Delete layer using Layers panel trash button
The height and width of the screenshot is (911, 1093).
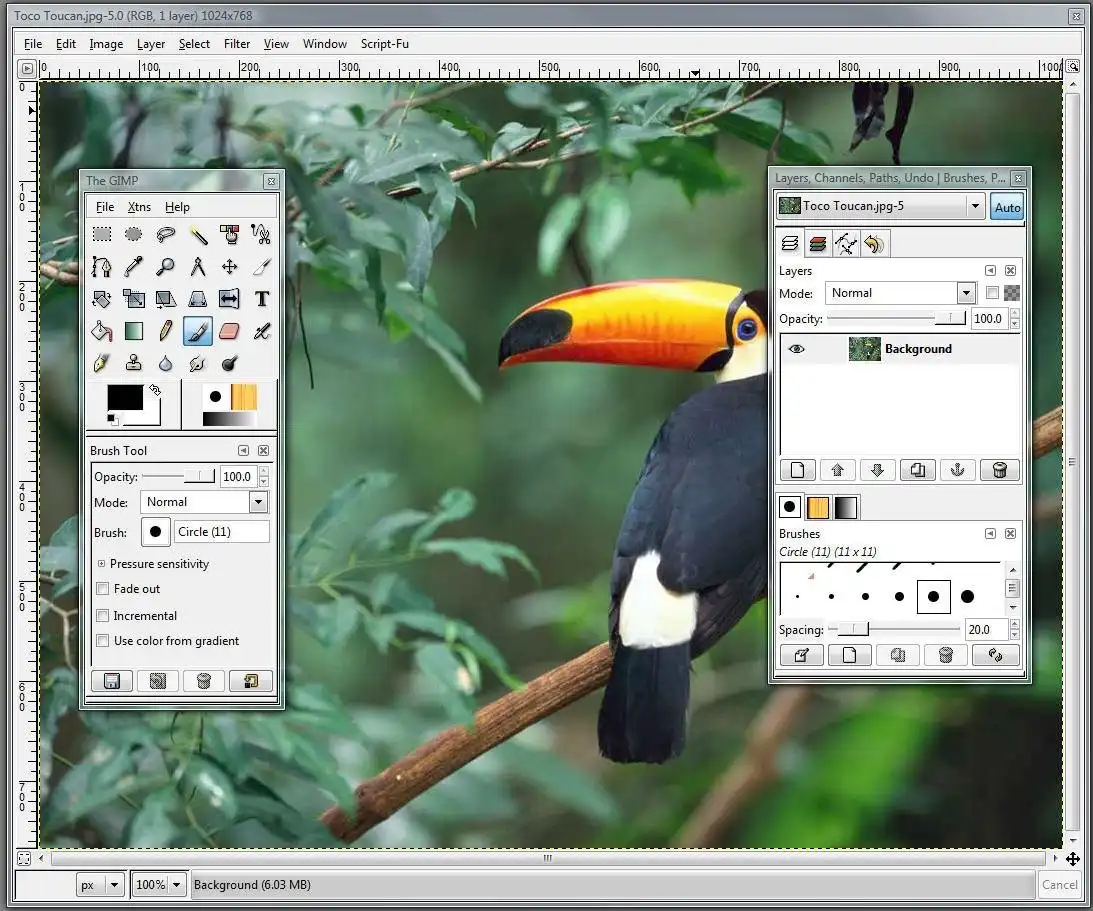point(998,470)
